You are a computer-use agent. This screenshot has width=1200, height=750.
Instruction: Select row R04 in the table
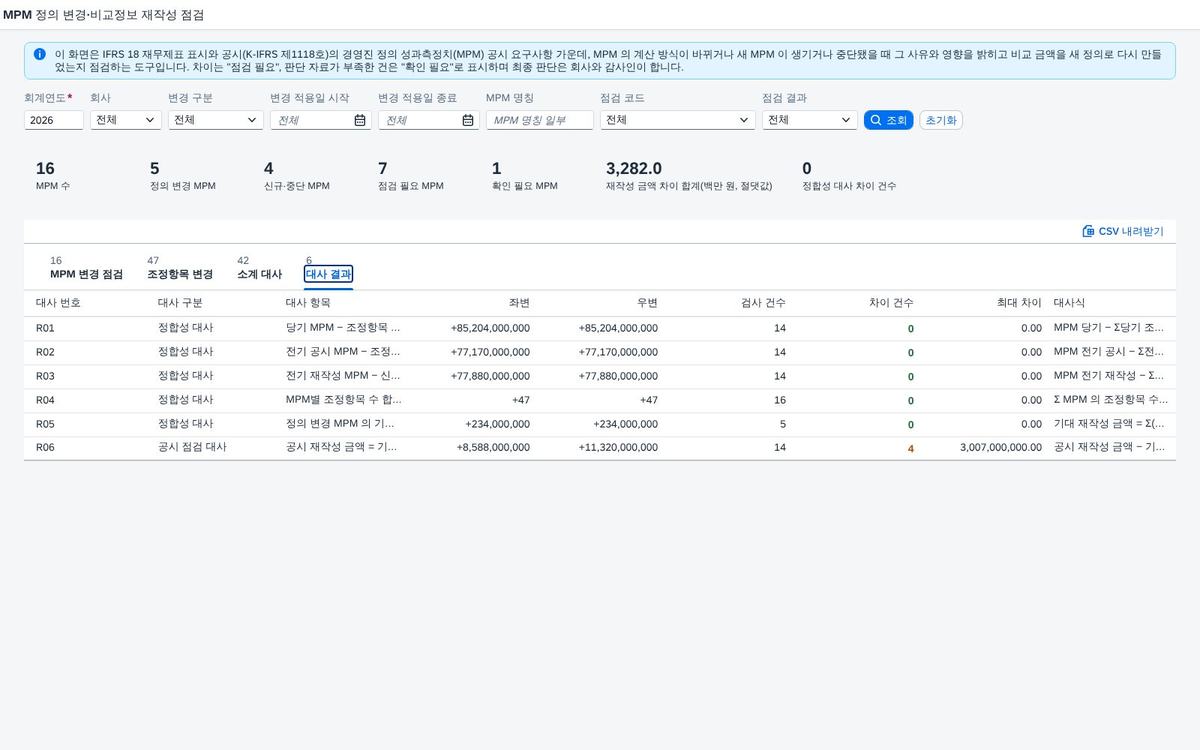[x=600, y=400]
